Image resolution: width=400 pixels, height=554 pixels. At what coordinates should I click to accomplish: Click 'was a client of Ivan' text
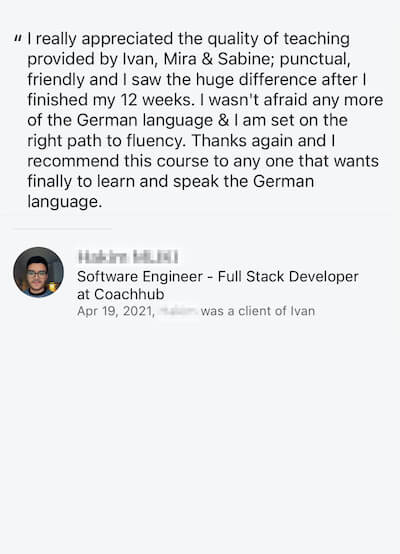[258, 311]
